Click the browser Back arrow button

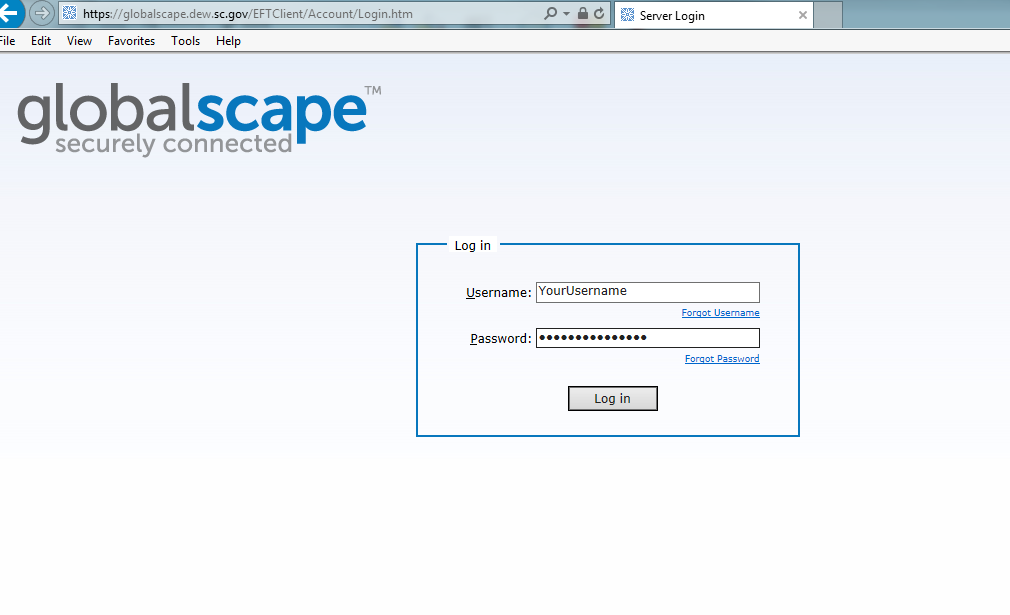[x=9, y=14]
